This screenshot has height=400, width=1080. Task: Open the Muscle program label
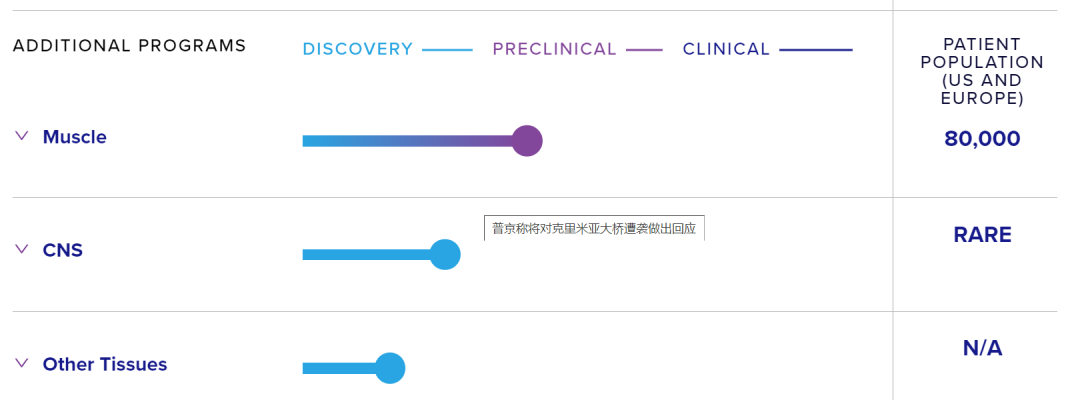[74, 137]
